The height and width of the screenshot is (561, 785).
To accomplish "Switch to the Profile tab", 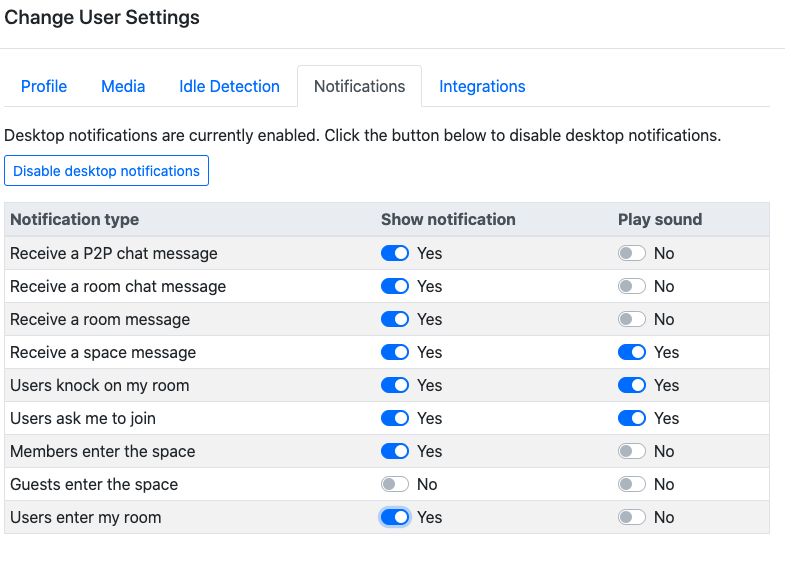I will pos(44,87).
